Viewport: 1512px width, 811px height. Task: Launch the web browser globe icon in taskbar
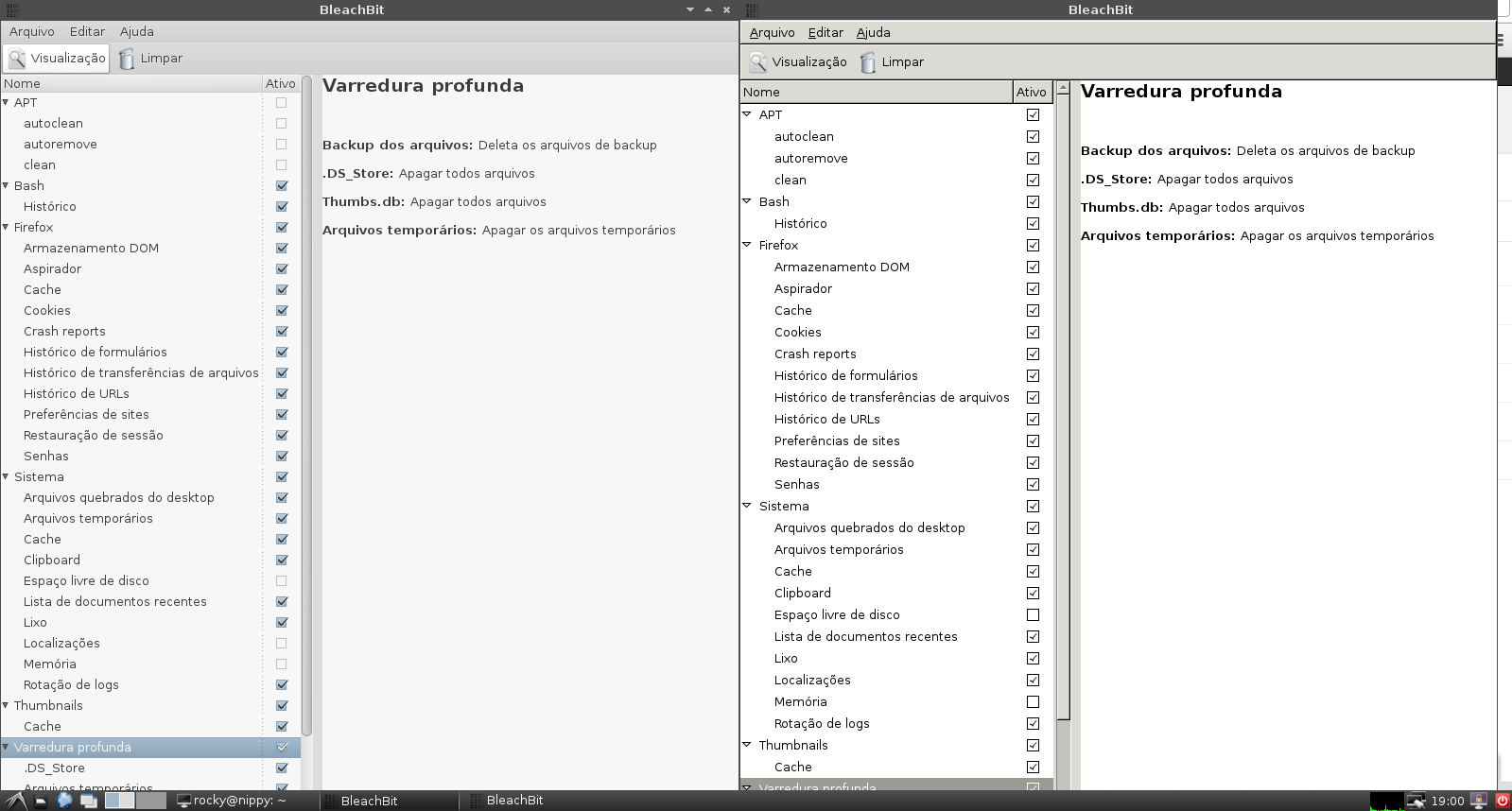pyautogui.click(x=64, y=801)
